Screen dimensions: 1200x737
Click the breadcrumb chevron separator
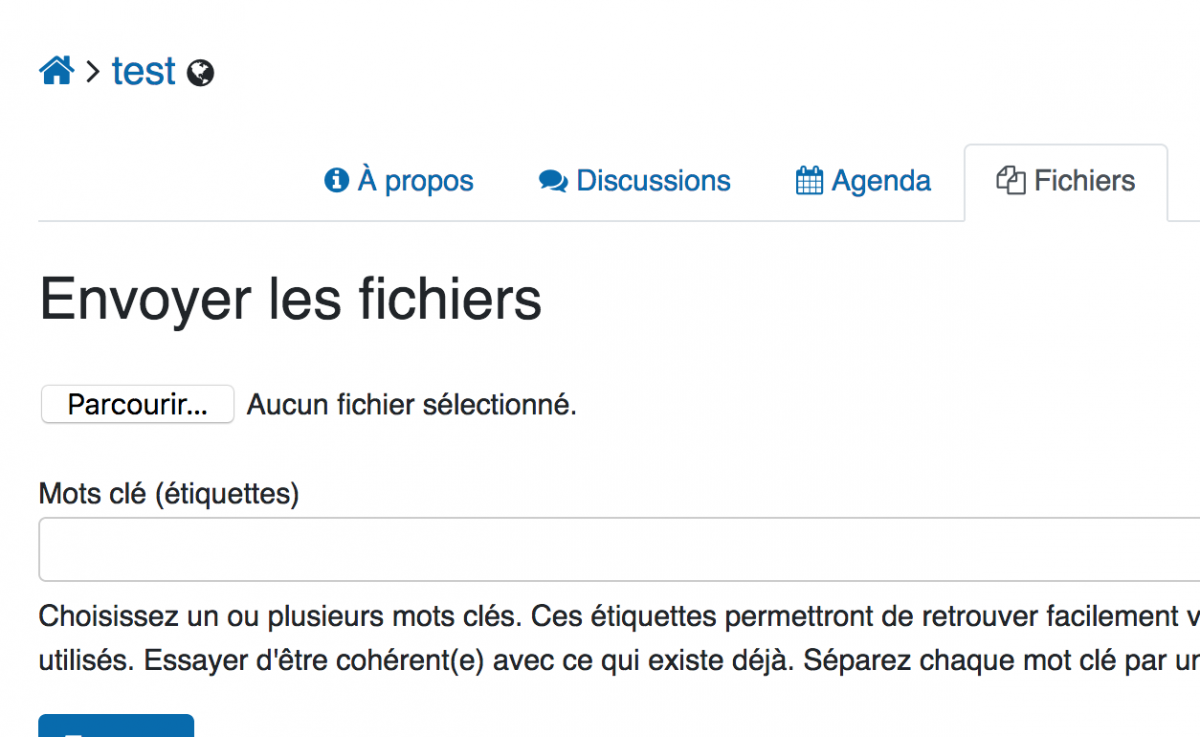tap(93, 71)
